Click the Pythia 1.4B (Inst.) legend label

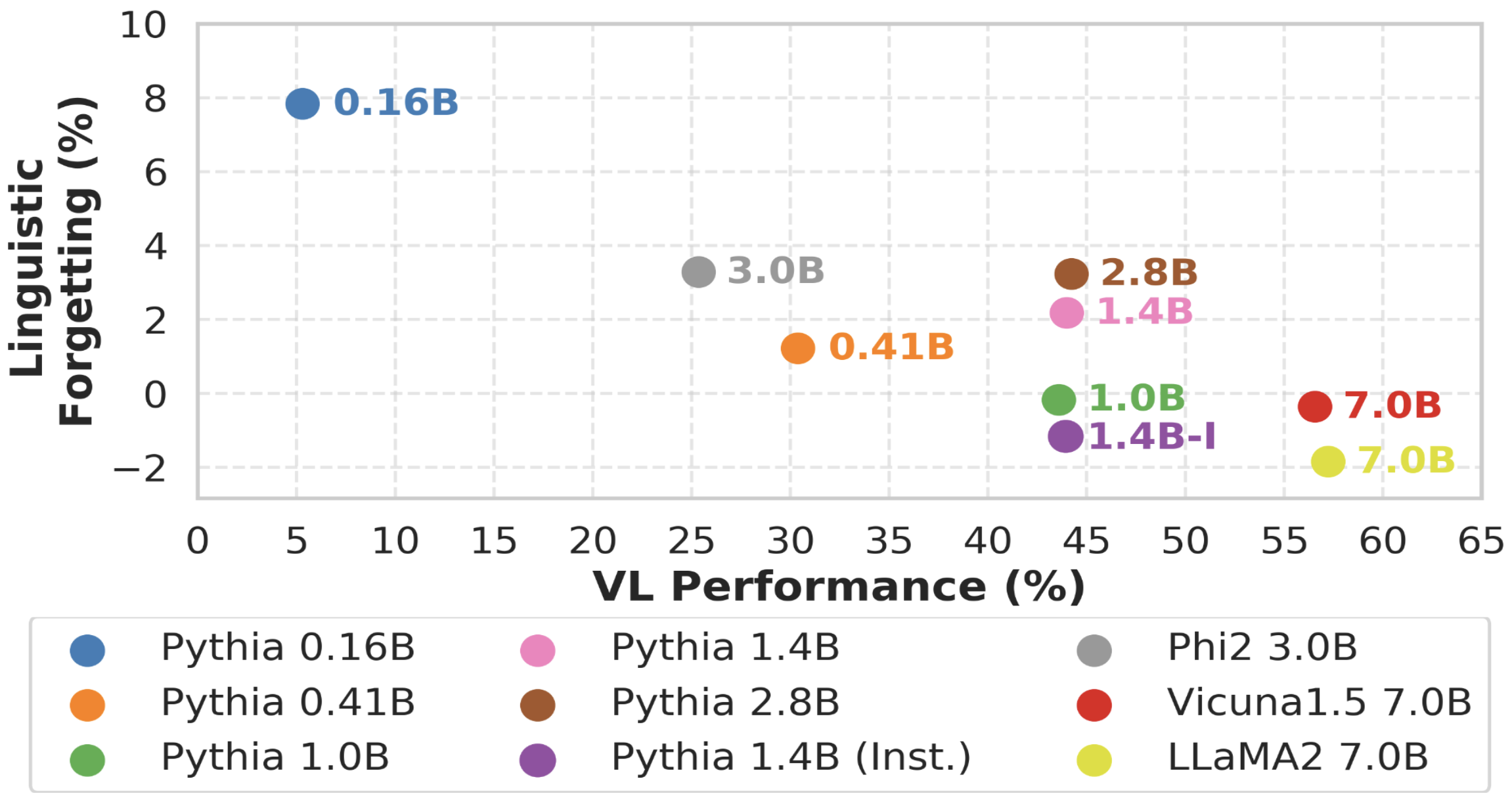point(791,757)
